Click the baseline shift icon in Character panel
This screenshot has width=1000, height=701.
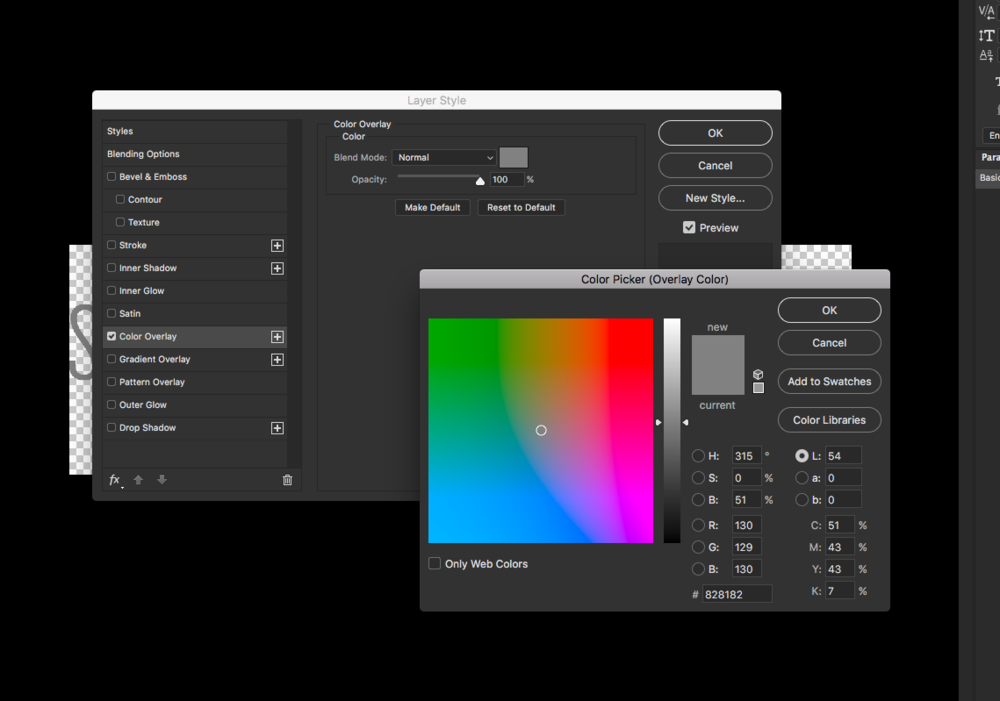click(985, 56)
